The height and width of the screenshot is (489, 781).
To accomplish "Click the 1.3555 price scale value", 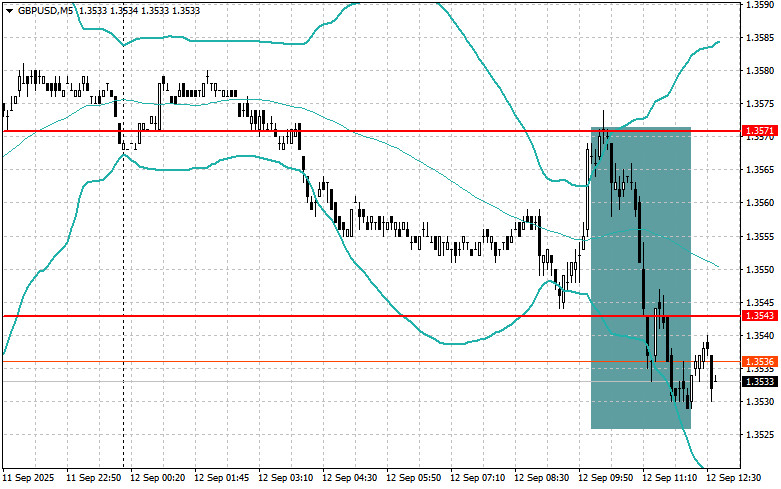I will coord(760,236).
